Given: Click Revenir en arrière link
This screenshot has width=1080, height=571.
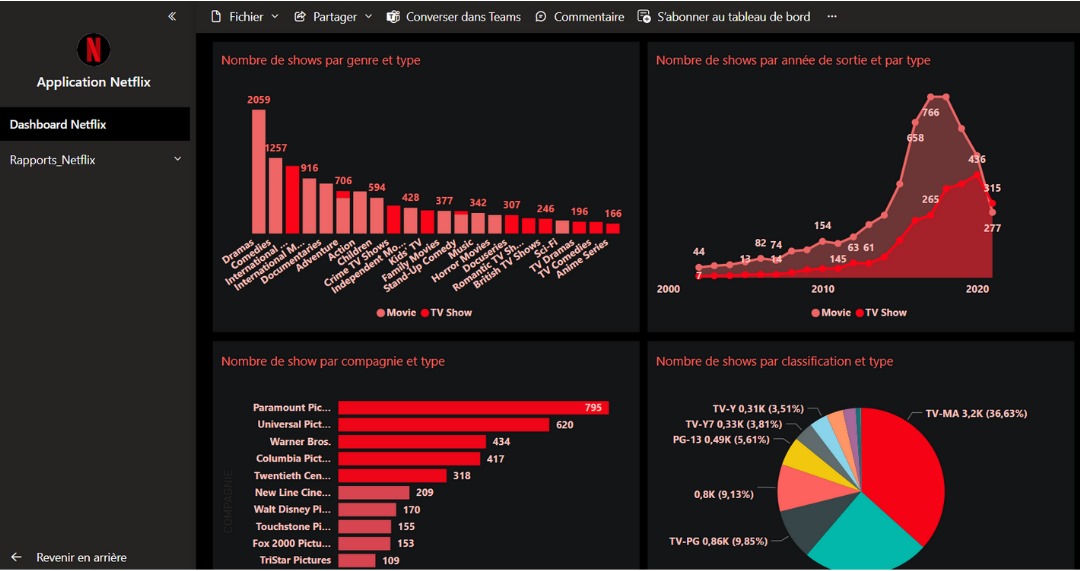Looking at the screenshot, I should 81,557.
